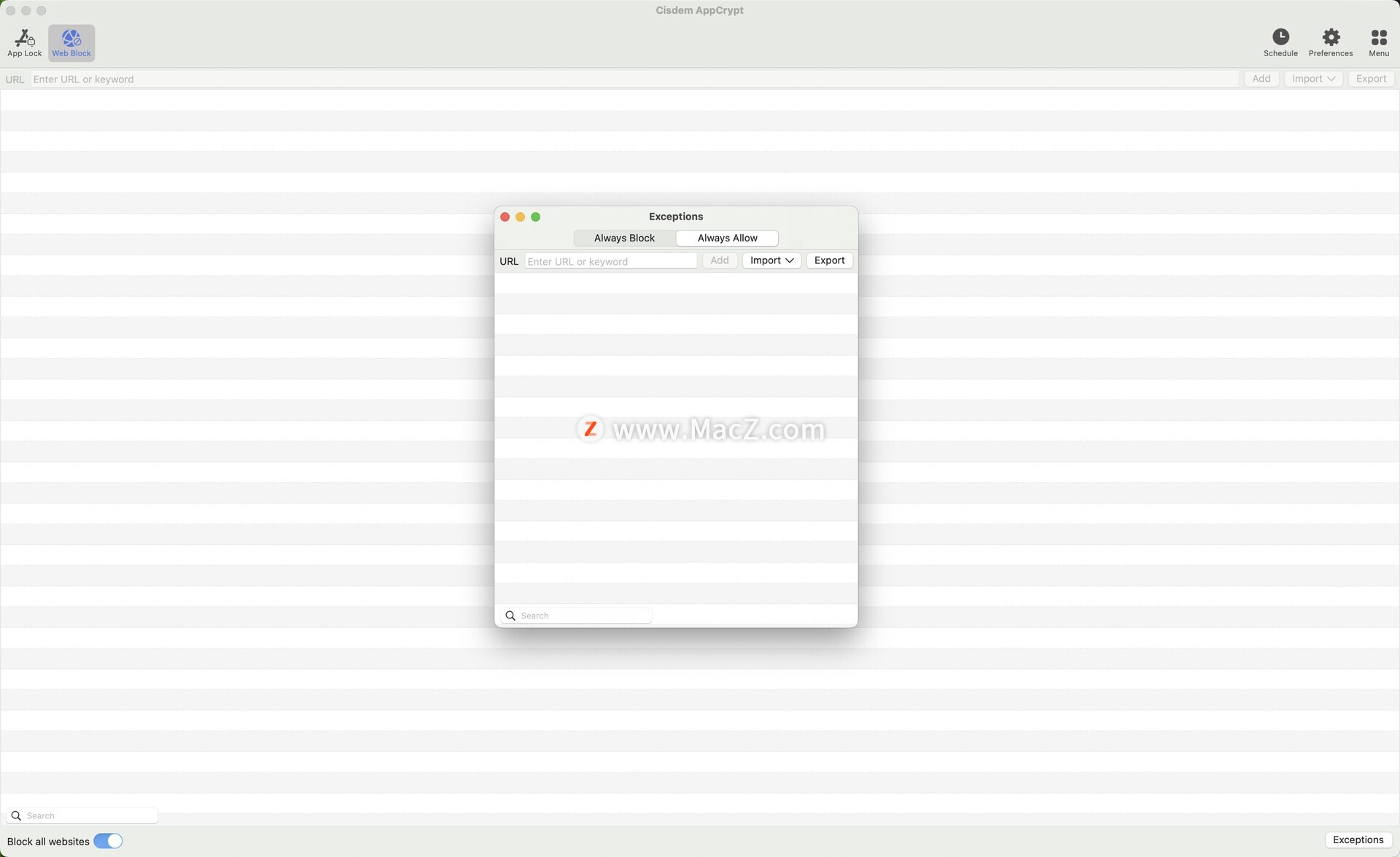
Task: Focus the Search field in Exceptions window
Action: click(576, 616)
